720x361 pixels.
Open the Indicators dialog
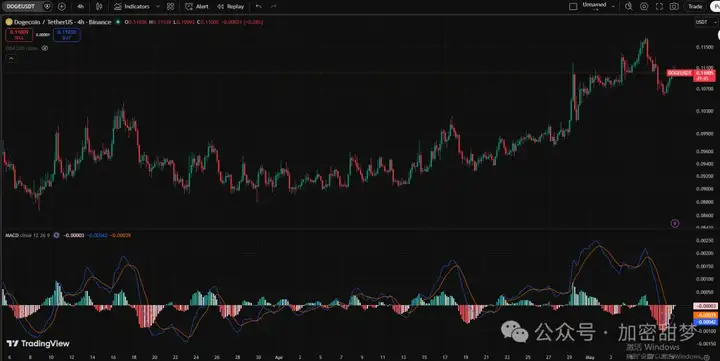132,6
